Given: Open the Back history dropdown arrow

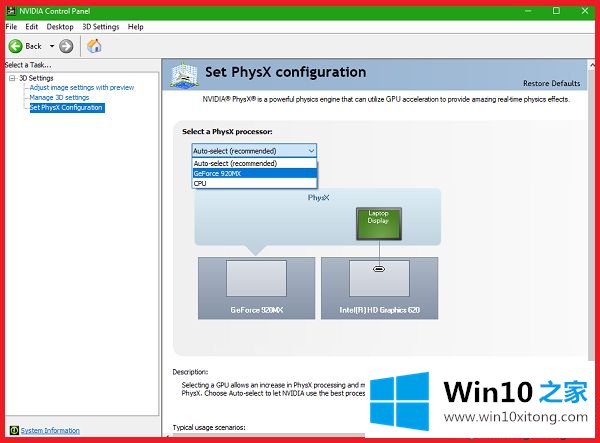Looking at the screenshot, I should click(x=52, y=46).
